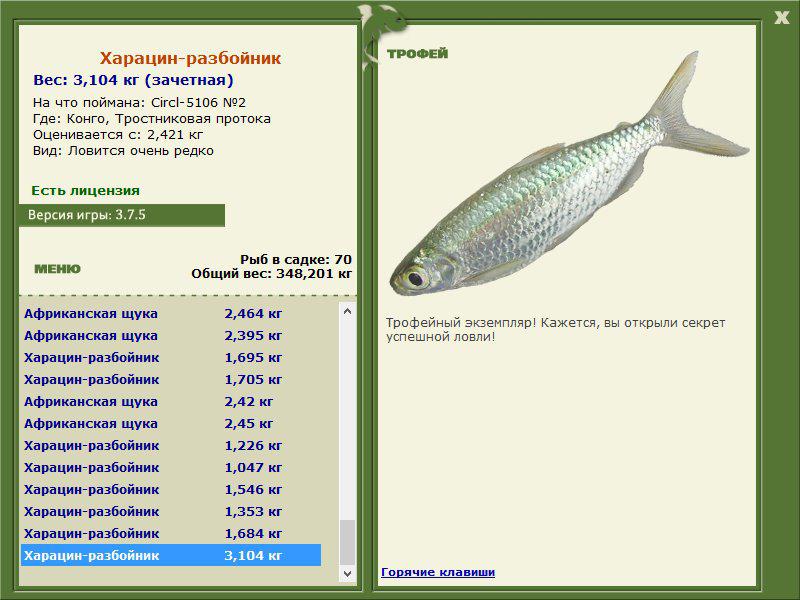Select Африканская щука 2,45 кг row
Viewport: 800px width, 600px height.
[x=171, y=423]
